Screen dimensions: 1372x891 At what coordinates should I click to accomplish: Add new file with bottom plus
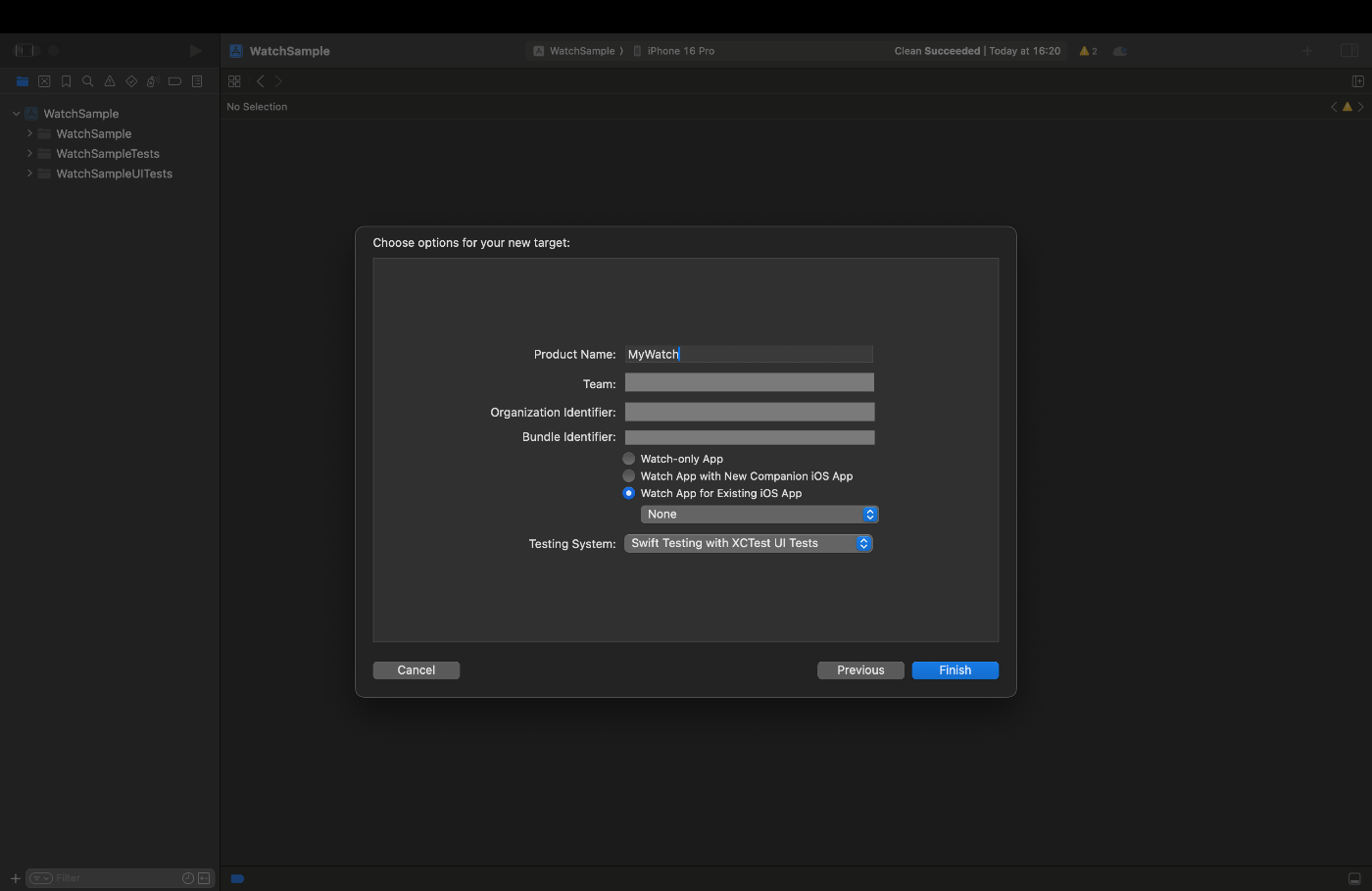click(15, 878)
